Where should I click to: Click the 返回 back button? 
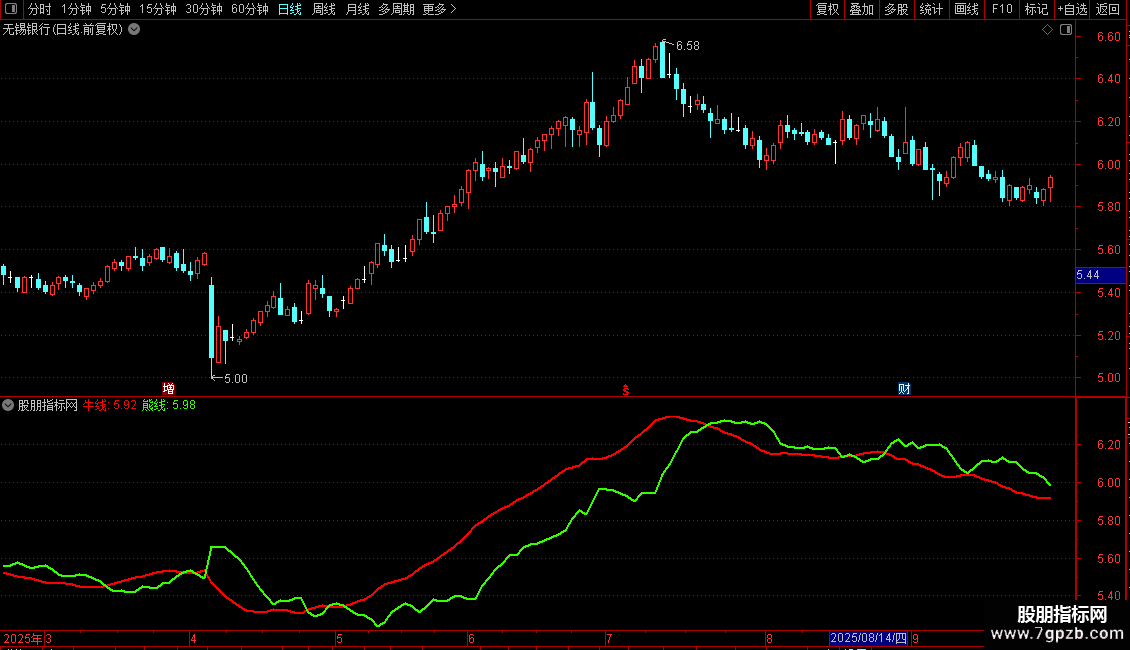pyautogui.click(x=1108, y=9)
